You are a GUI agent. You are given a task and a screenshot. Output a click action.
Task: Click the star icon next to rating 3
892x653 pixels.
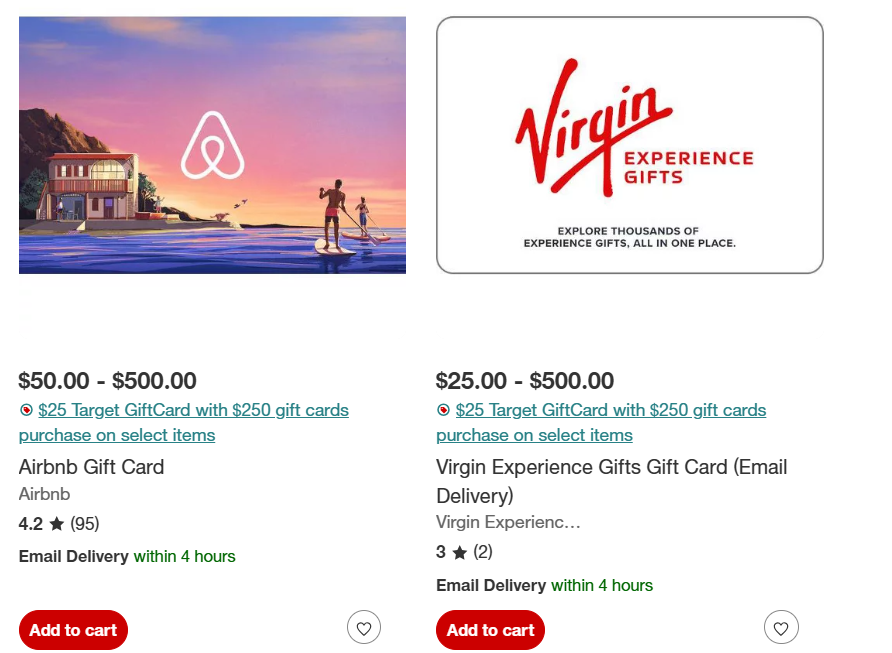[460, 552]
